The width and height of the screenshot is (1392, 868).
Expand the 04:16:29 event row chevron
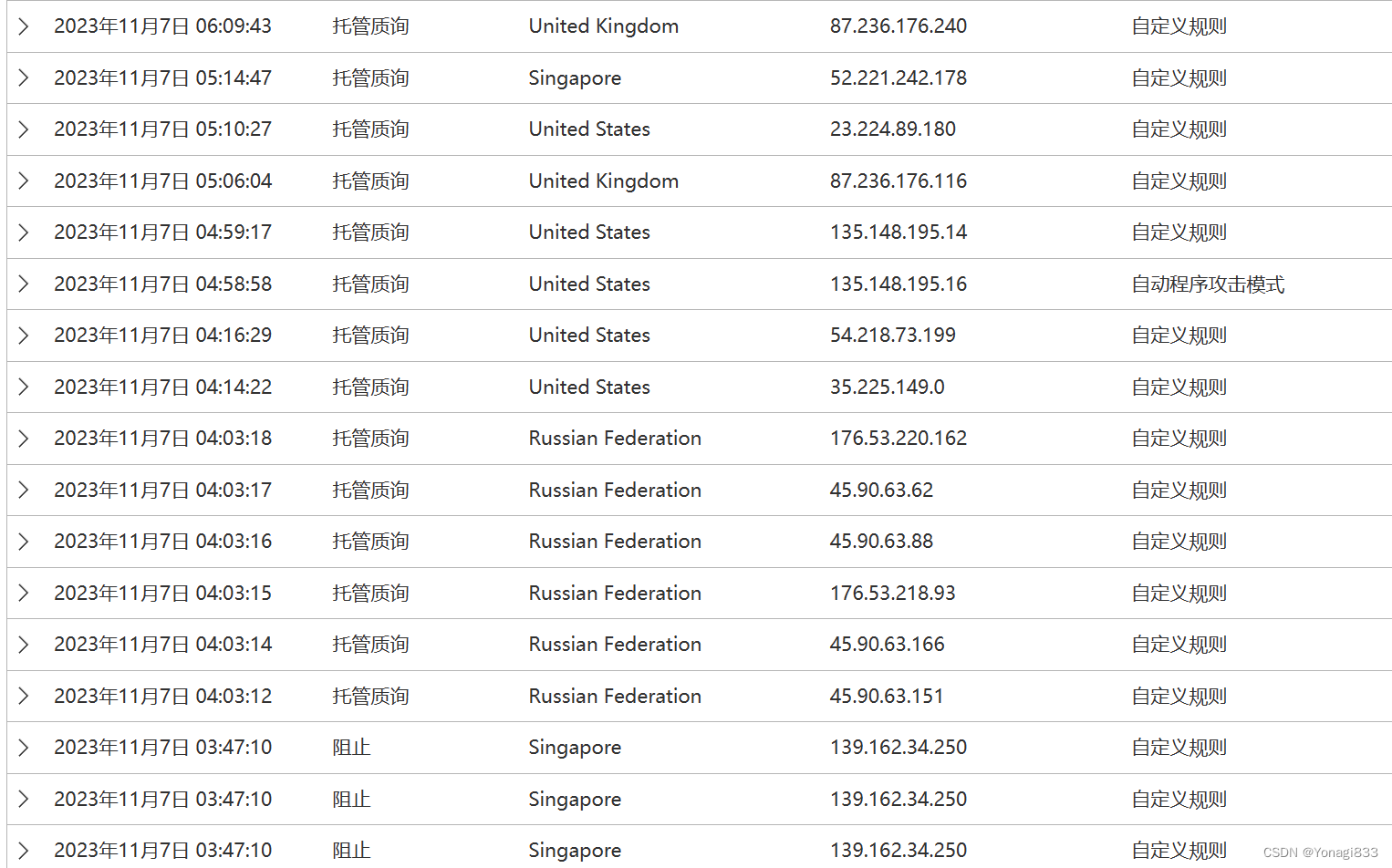click(x=24, y=336)
